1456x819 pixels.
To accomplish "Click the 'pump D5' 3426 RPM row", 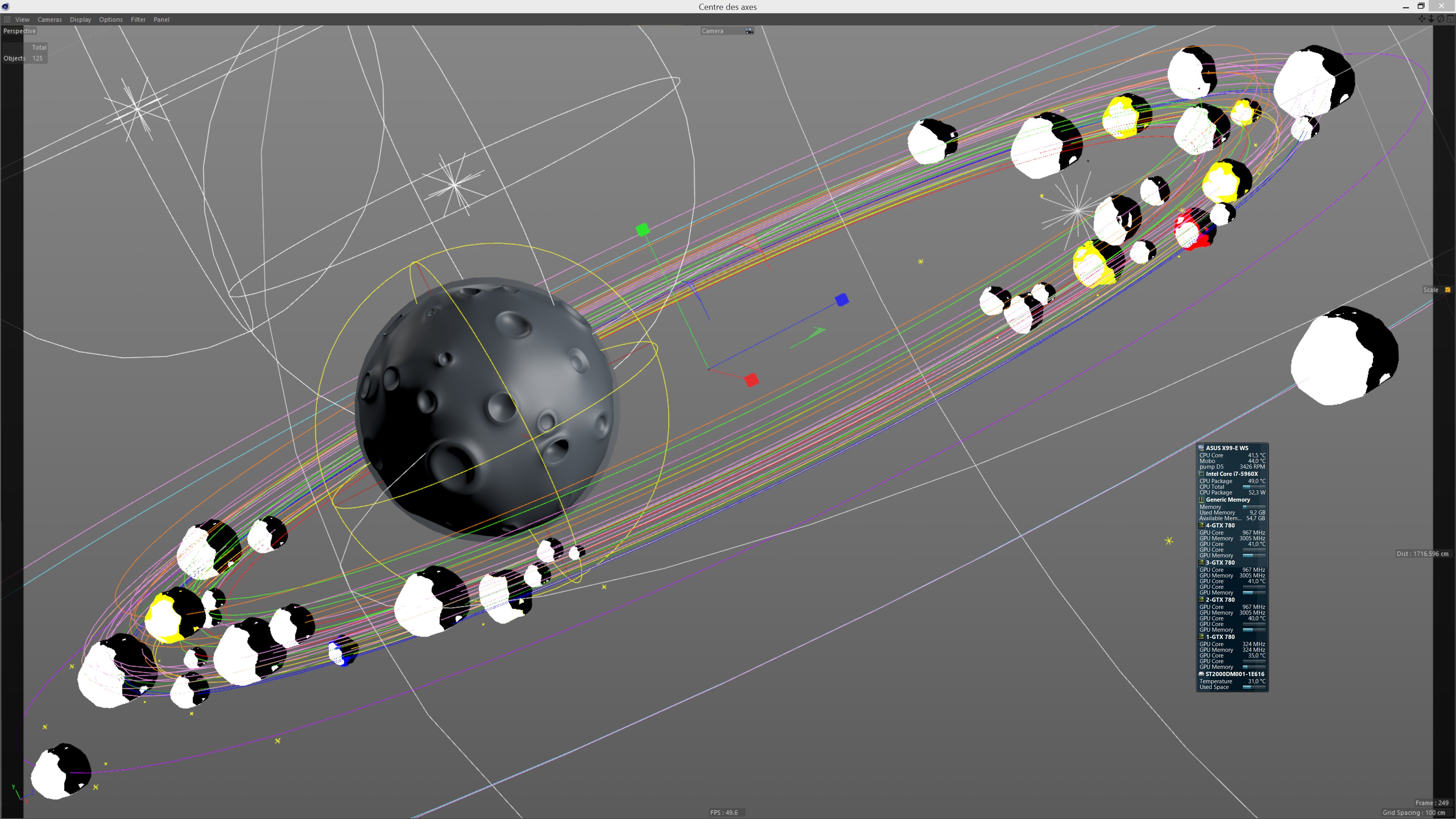I will [1232, 467].
